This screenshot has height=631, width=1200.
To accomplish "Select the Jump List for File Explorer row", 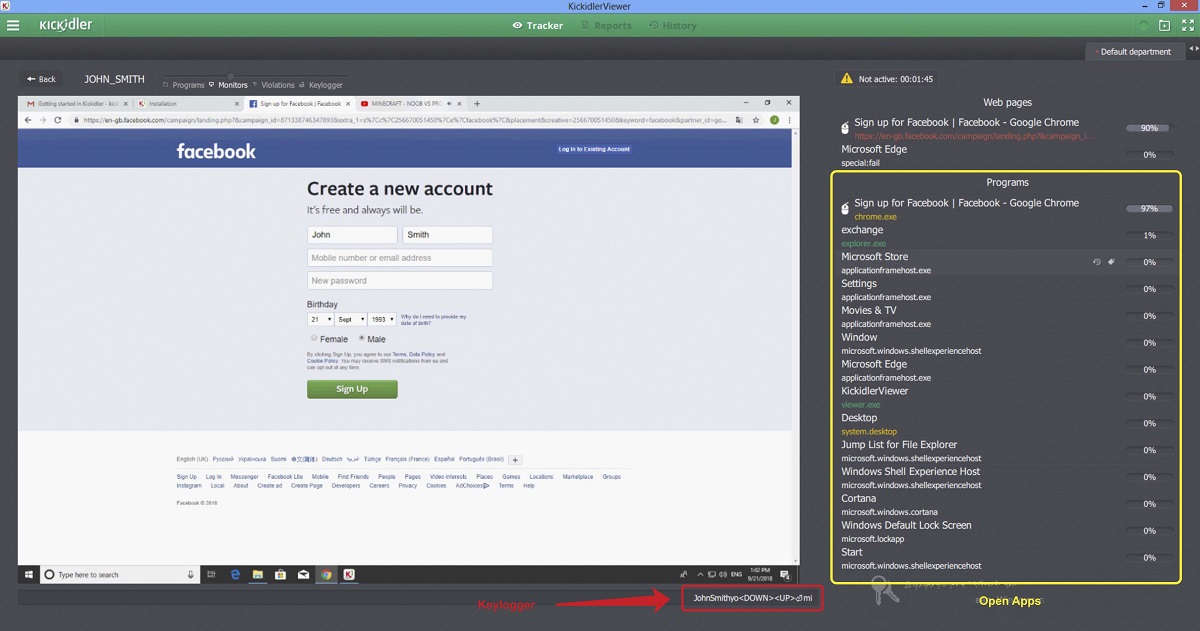I will [1007, 451].
